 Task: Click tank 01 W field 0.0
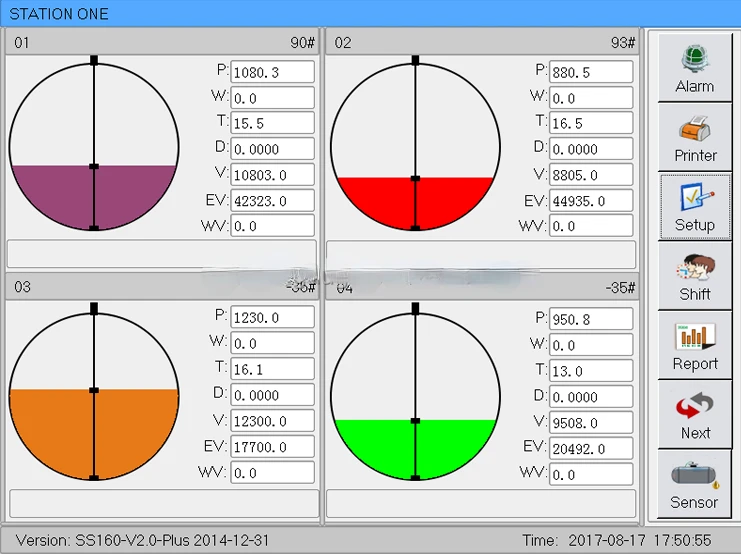click(x=272, y=97)
